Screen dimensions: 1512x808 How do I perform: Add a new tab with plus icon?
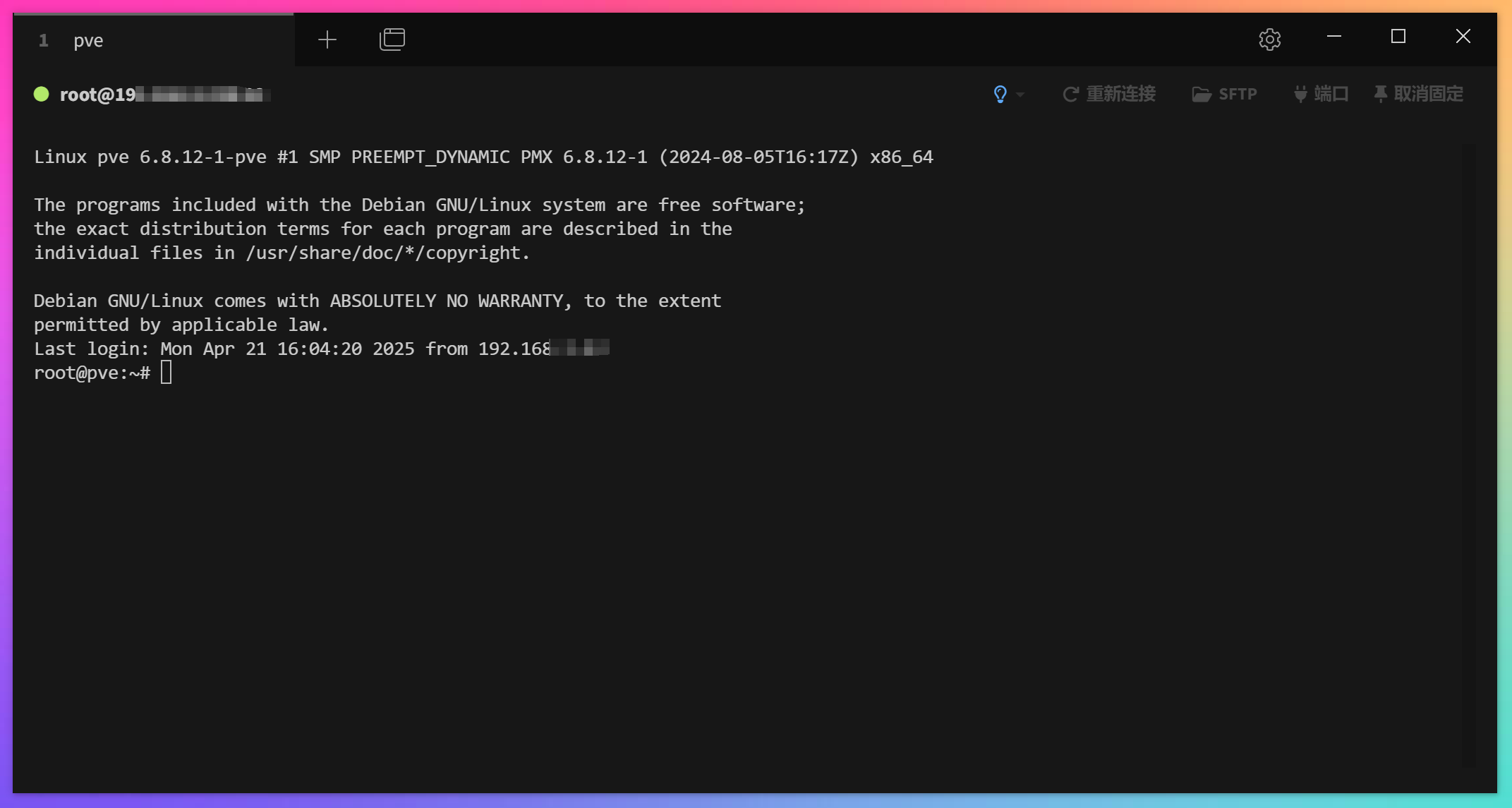click(x=327, y=40)
